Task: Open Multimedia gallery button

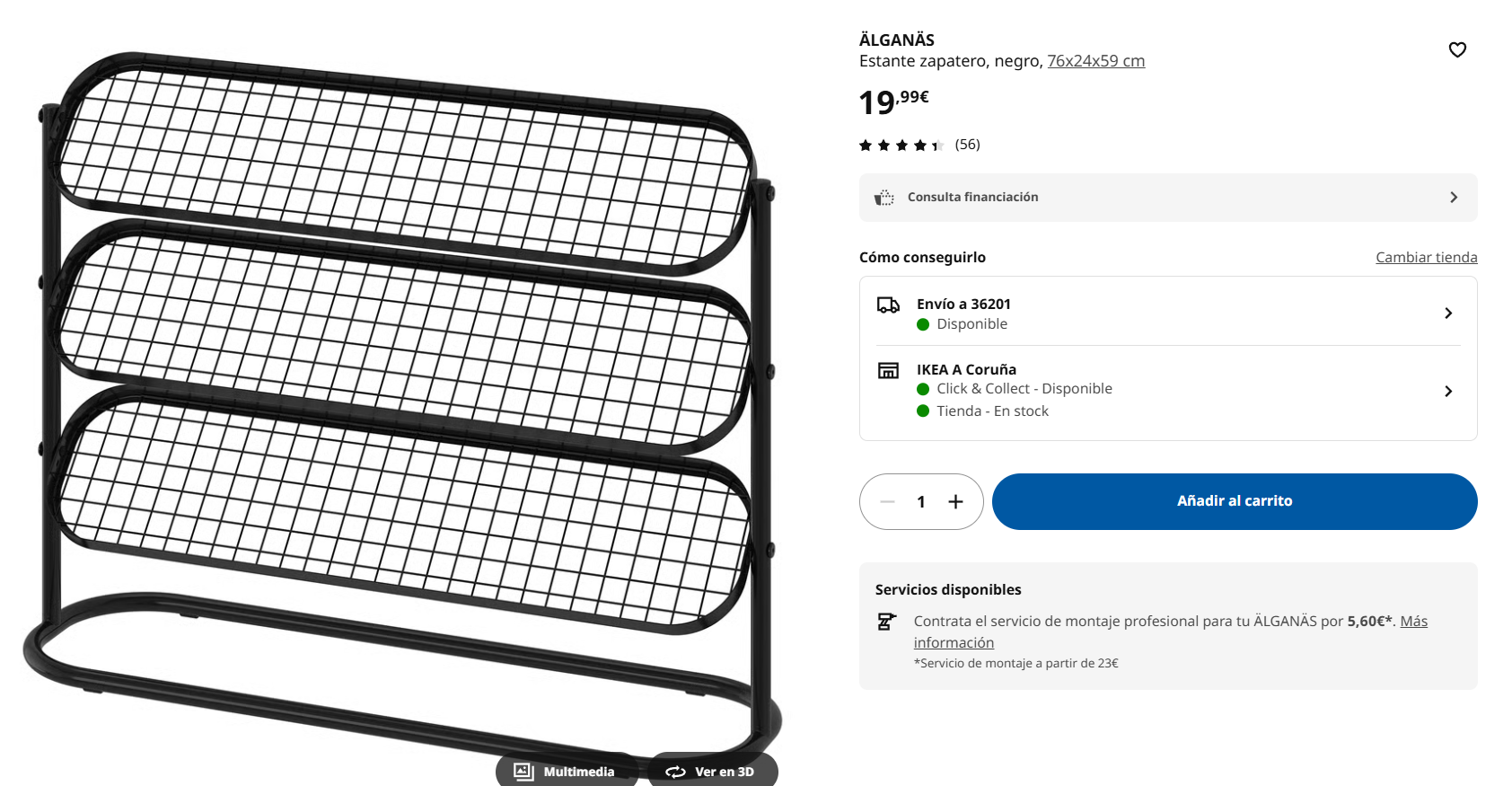Action: [x=565, y=772]
